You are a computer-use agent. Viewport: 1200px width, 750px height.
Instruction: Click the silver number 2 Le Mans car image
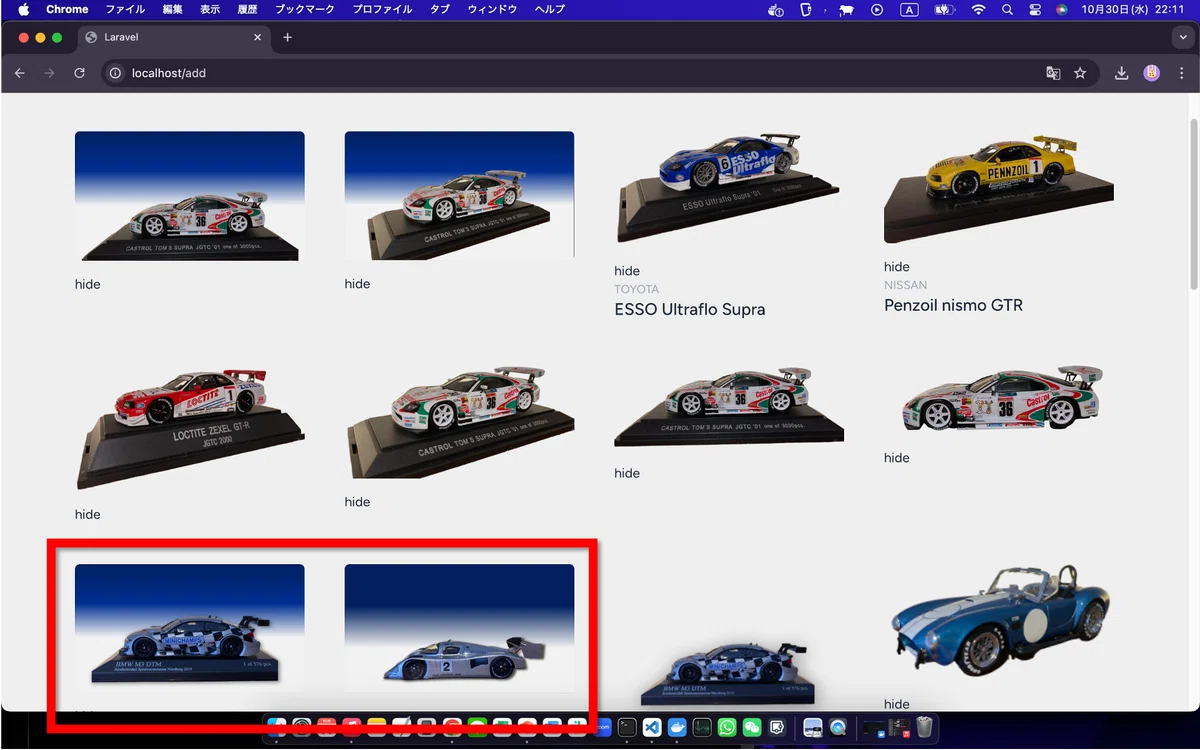click(x=460, y=628)
